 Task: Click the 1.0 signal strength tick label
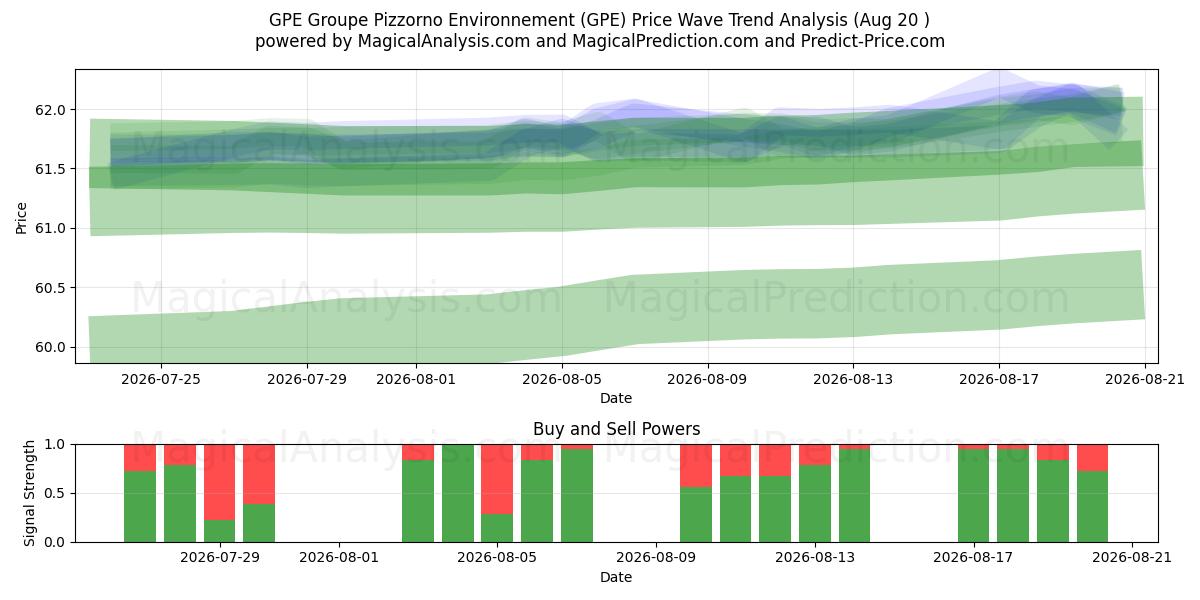coord(56,444)
